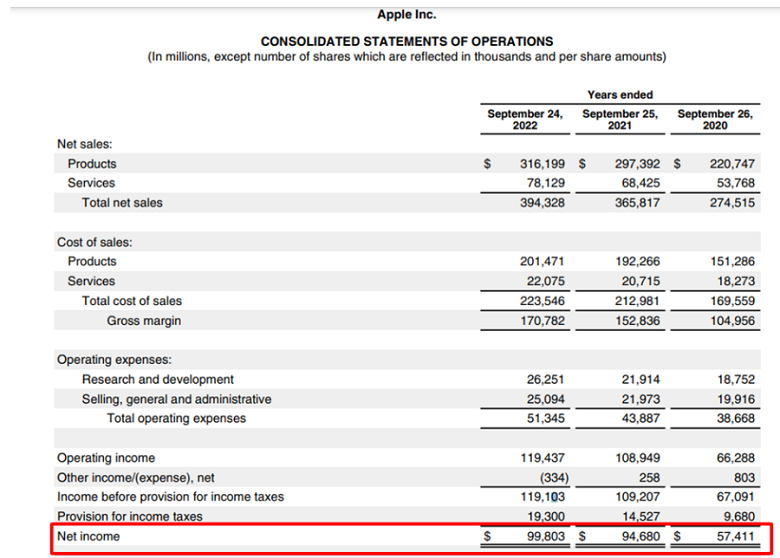
Task: Click the Net income row label
Action: 88,537
